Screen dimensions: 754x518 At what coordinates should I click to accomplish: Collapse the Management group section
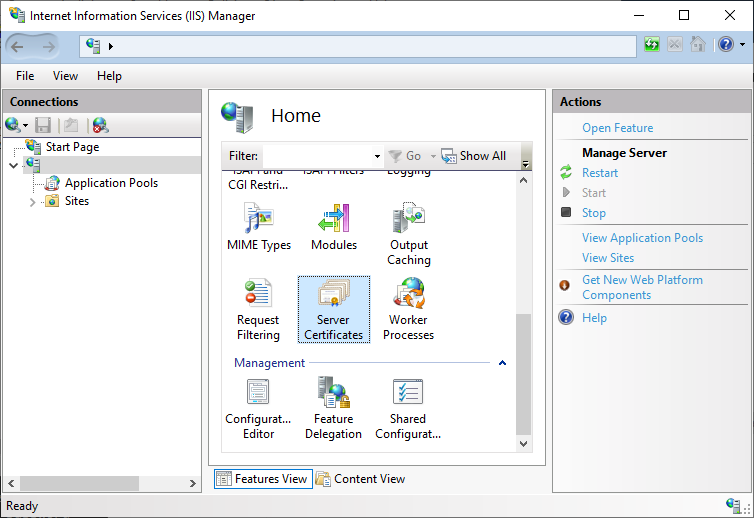[502, 363]
